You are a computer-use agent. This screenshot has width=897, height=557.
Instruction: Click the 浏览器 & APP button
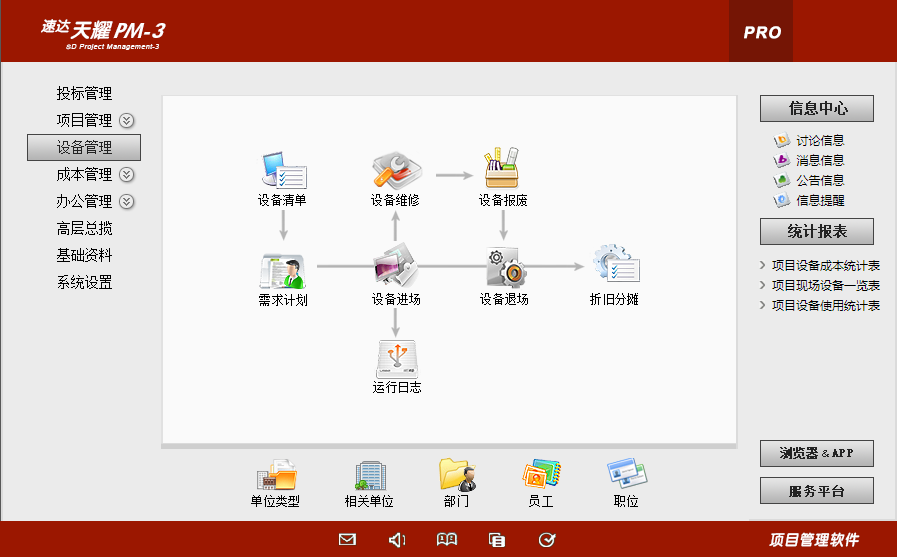click(x=816, y=453)
